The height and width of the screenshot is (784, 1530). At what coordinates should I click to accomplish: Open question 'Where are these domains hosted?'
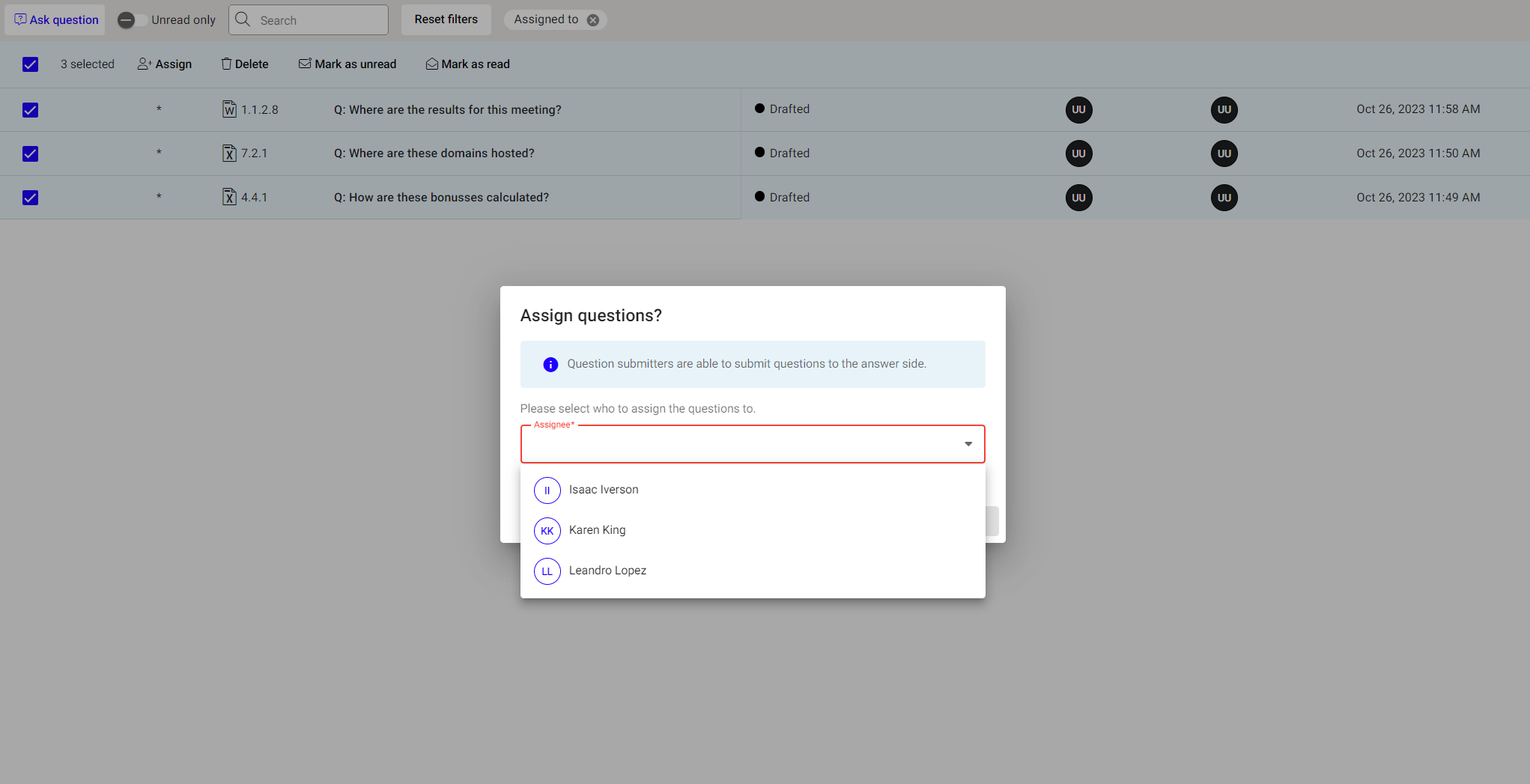(x=434, y=154)
